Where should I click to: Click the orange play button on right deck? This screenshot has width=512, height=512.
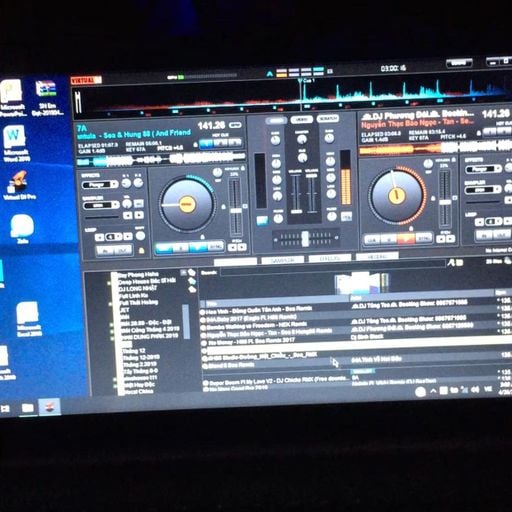406,238
